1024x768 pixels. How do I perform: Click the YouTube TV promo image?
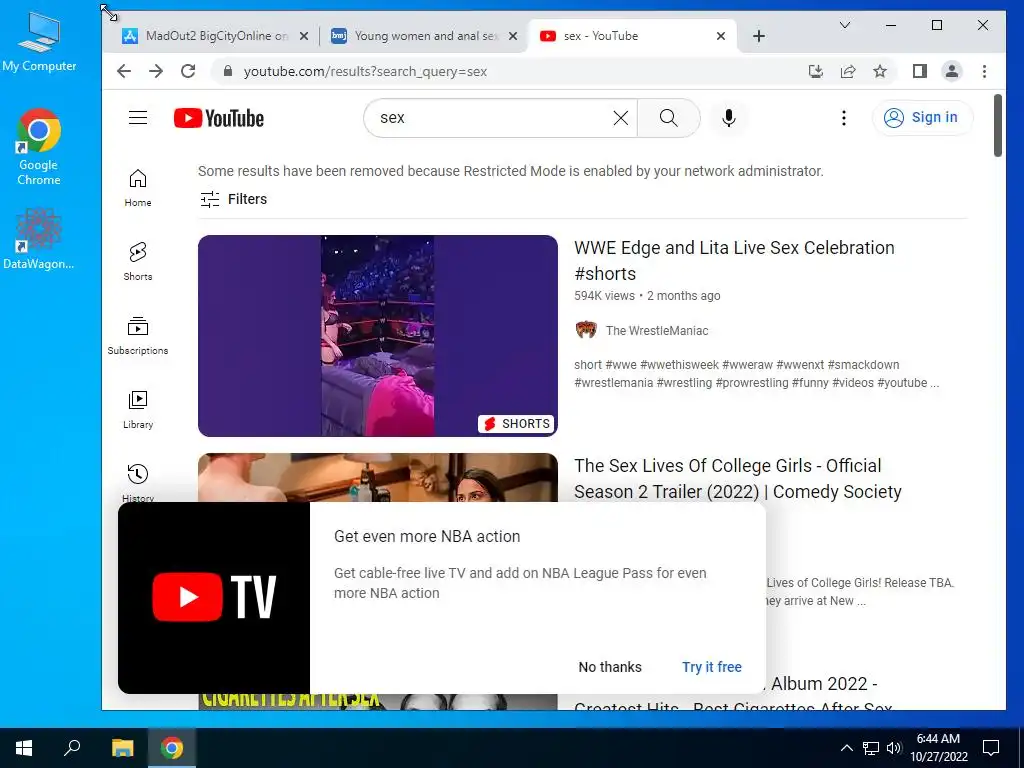[x=214, y=598]
